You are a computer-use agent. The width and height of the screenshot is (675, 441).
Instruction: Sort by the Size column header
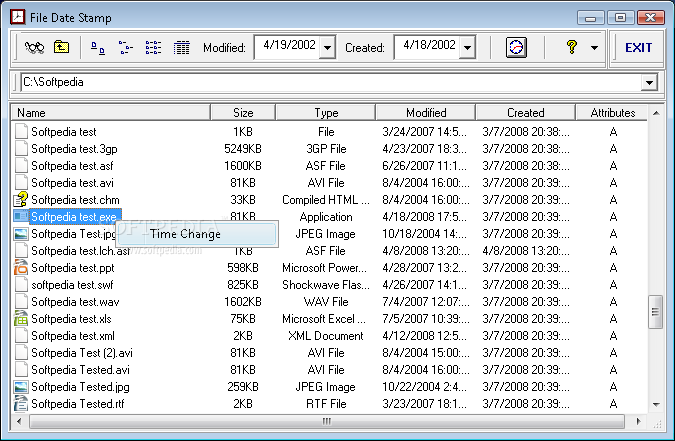(243, 112)
